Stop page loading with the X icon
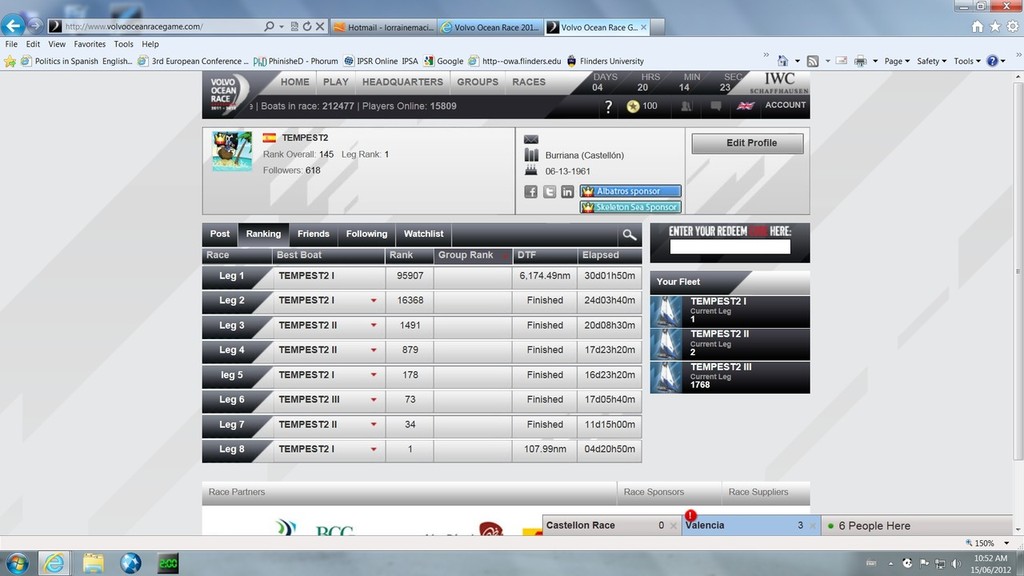This screenshot has width=1024, height=576. pyautogui.click(x=320, y=27)
